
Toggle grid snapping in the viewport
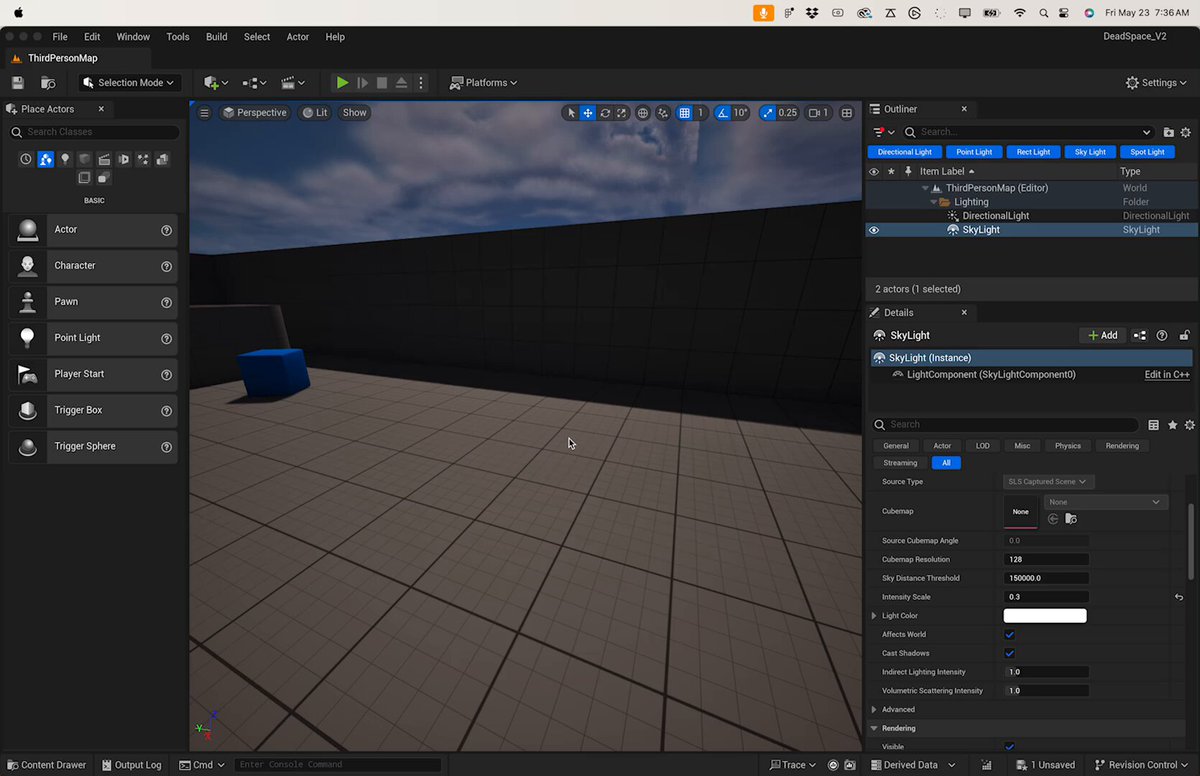(685, 113)
